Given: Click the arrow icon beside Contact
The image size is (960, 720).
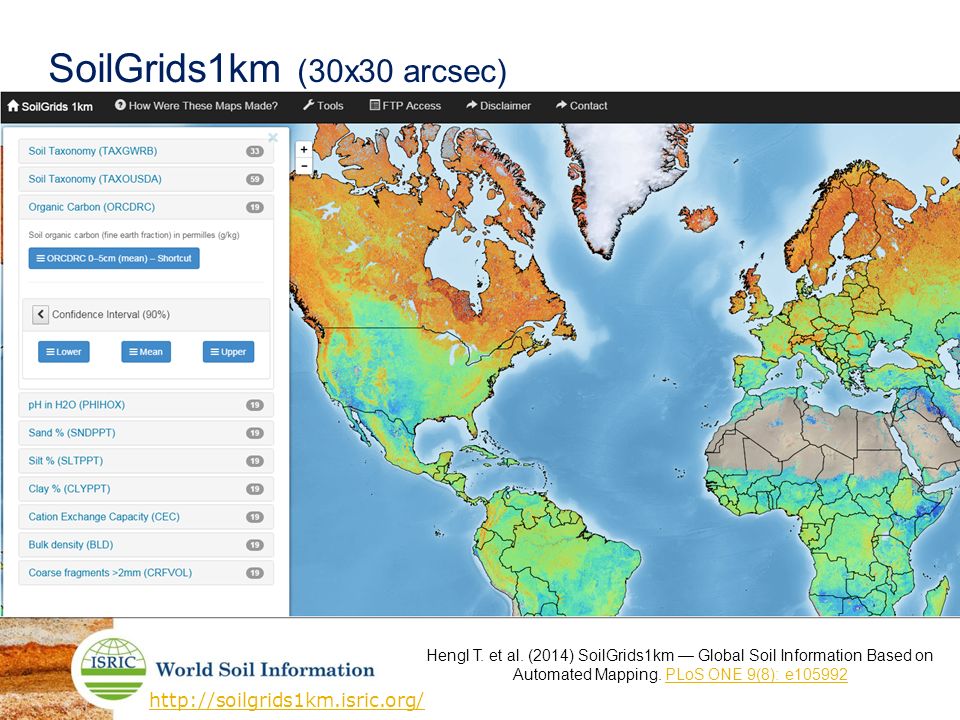Looking at the screenshot, I should click(x=561, y=105).
